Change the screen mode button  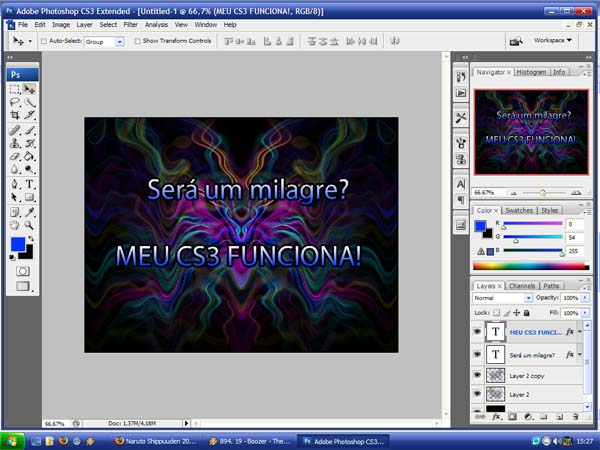[23, 286]
